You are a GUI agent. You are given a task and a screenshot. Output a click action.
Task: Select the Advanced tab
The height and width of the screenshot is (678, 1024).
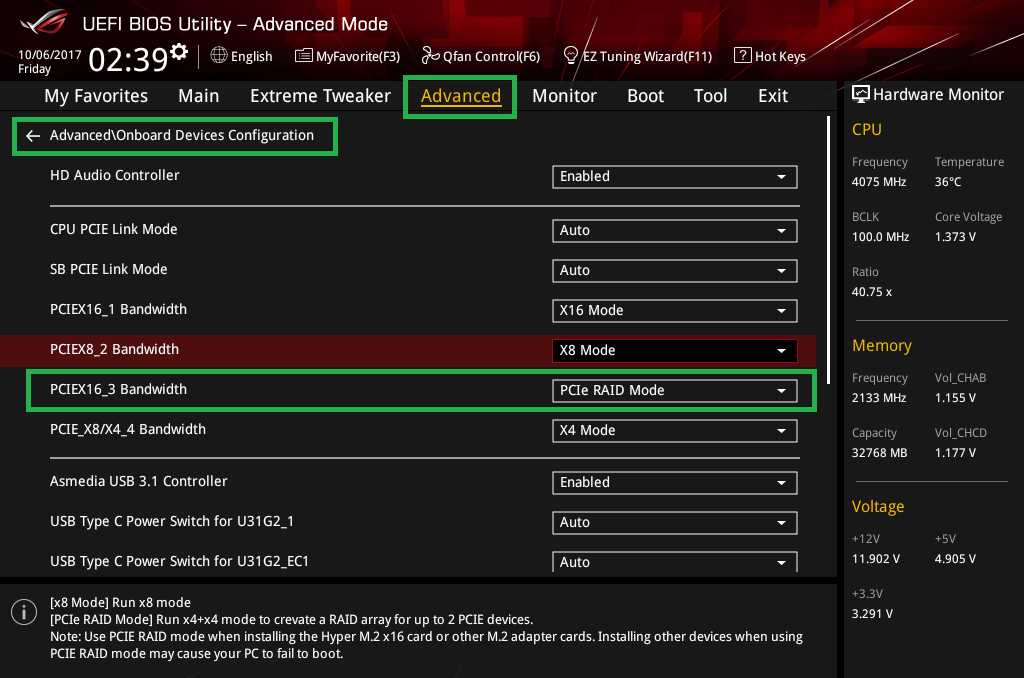click(460, 96)
